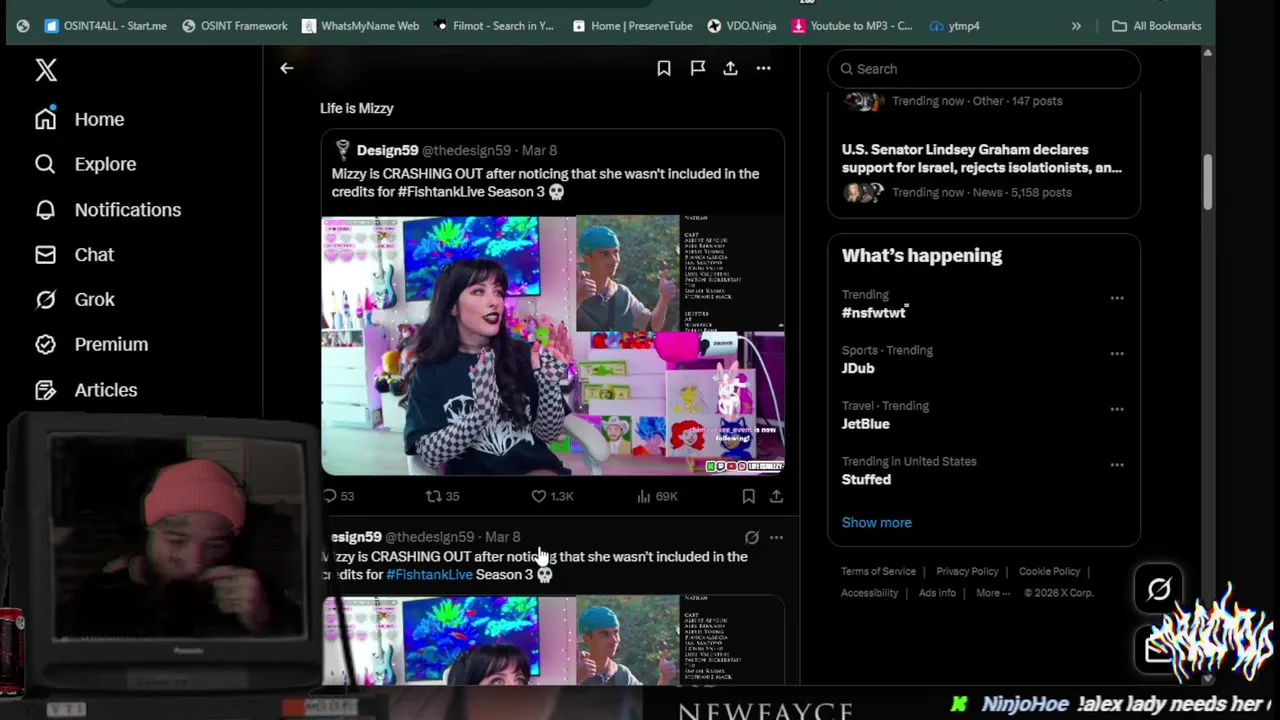
Task: Open the All Bookmarks folder
Action: (x=1157, y=26)
